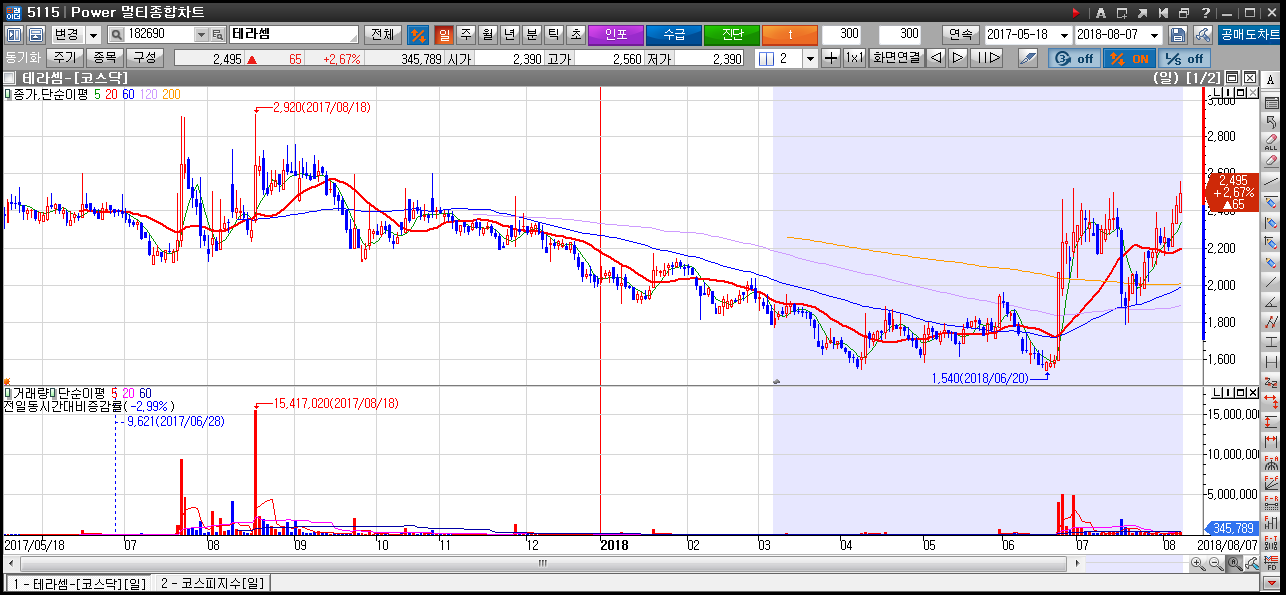
Task: Click the green 진단 button
Action: click(732, 34)
